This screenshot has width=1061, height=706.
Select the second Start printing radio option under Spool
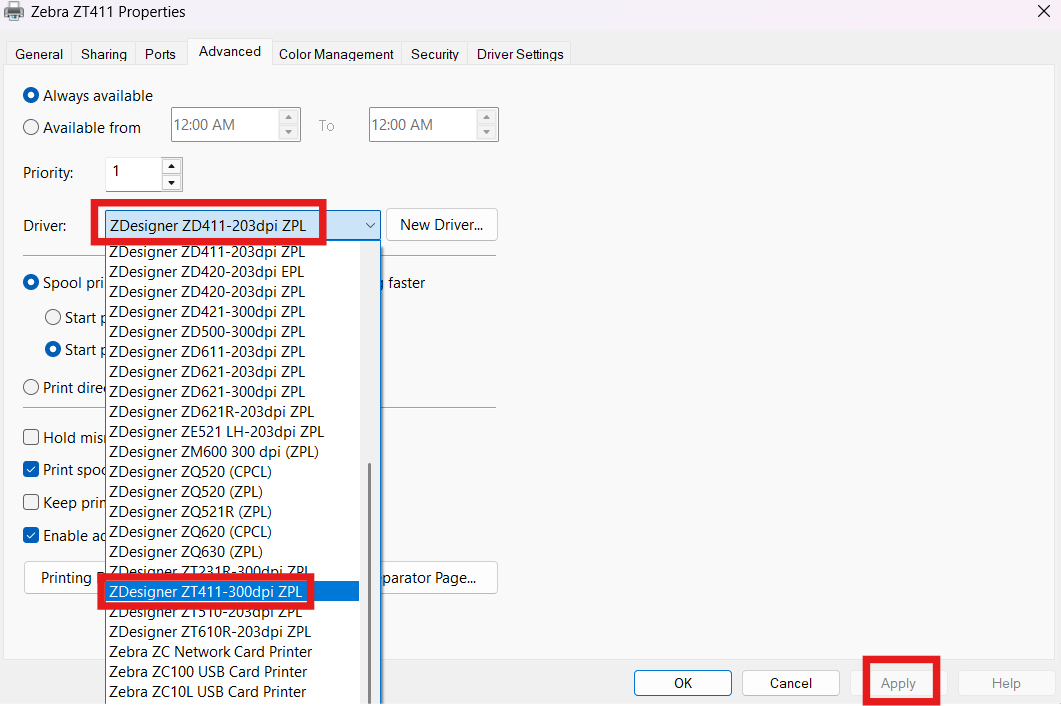tap(52, 349)
